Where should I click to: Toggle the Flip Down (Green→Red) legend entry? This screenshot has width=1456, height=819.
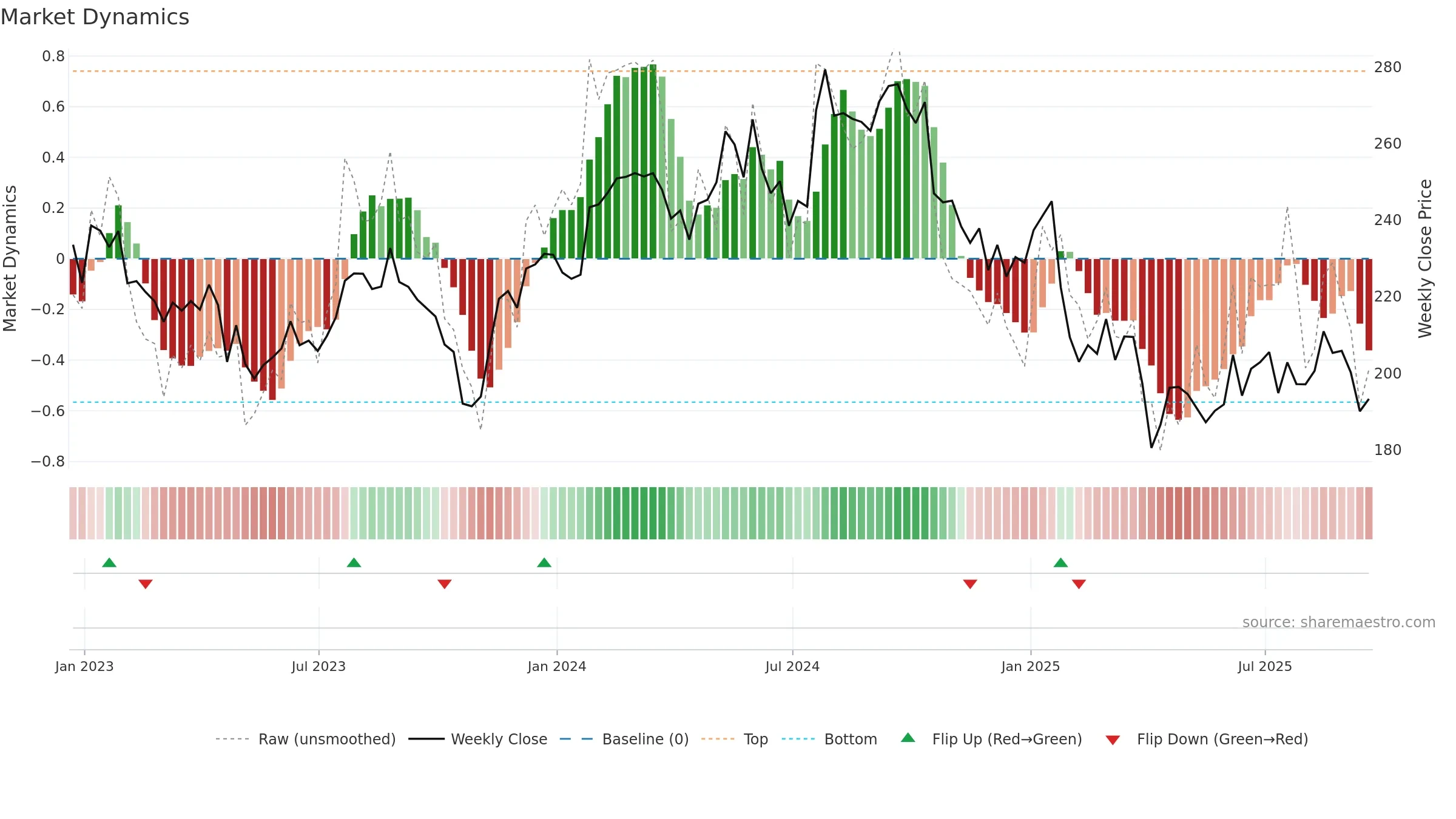1207,739
